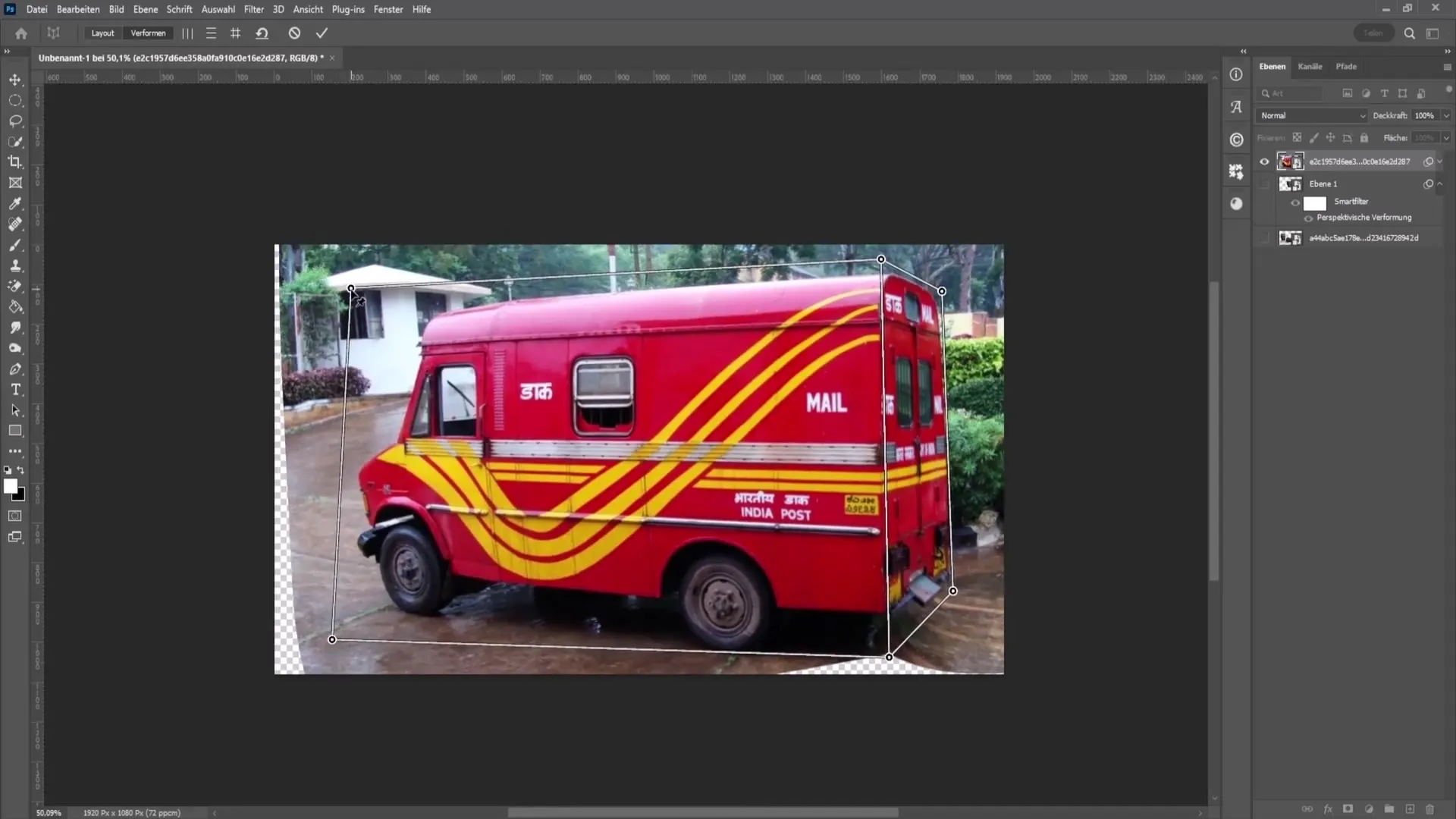This screenshot has width=1456, height=819.
Task: Open the Filter menu
Action: point(254,9)
